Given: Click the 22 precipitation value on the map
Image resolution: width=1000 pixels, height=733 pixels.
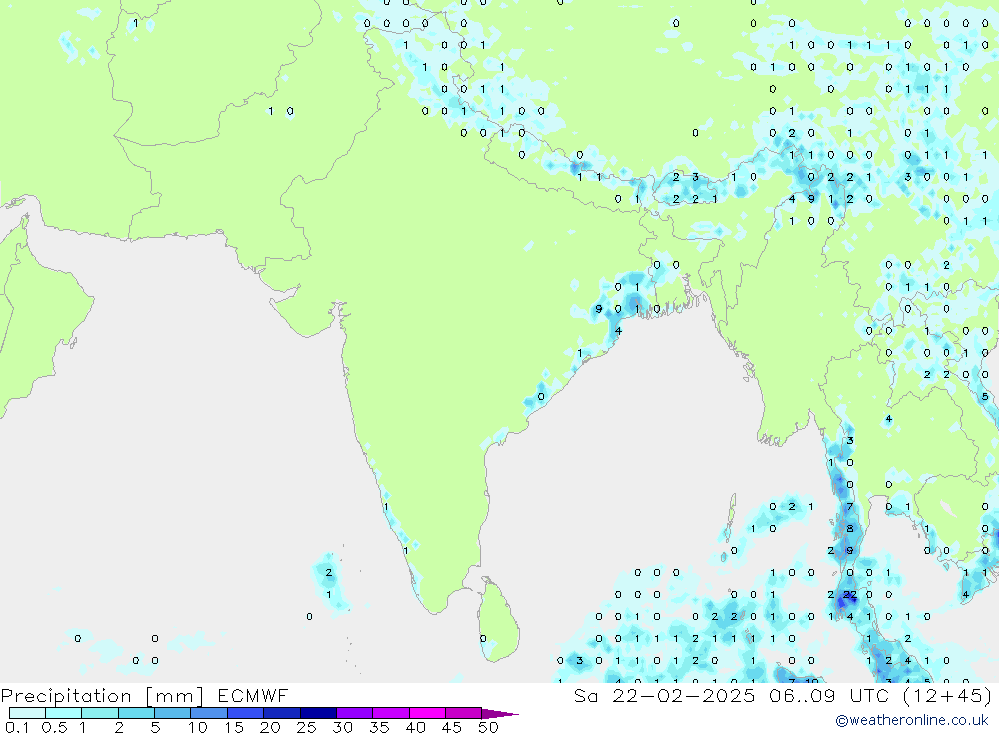Looking at the screenshot, I should pos(849,595).
